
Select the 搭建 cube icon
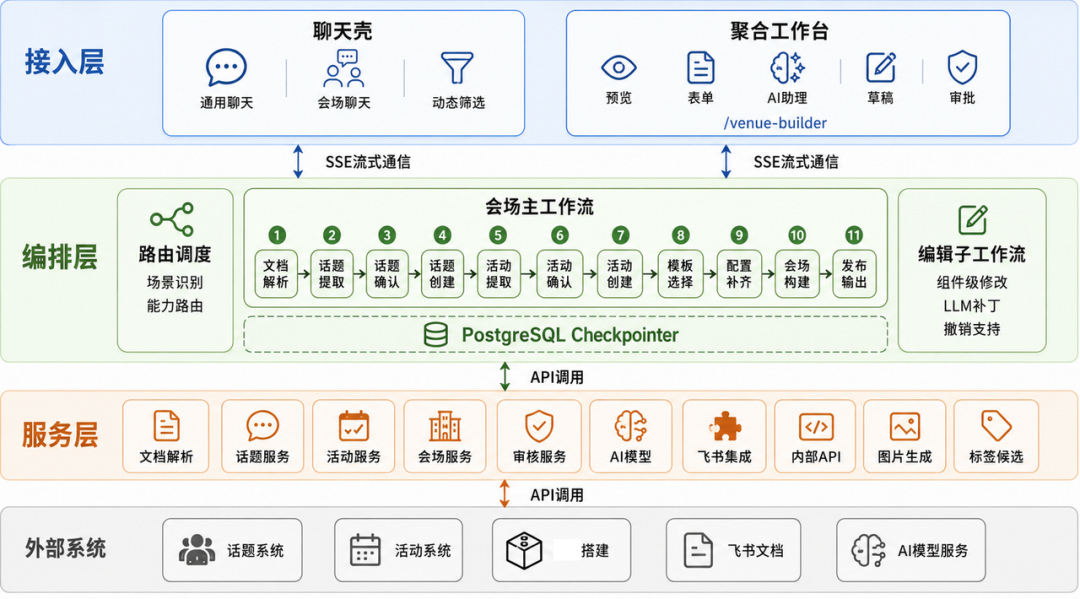524,550
